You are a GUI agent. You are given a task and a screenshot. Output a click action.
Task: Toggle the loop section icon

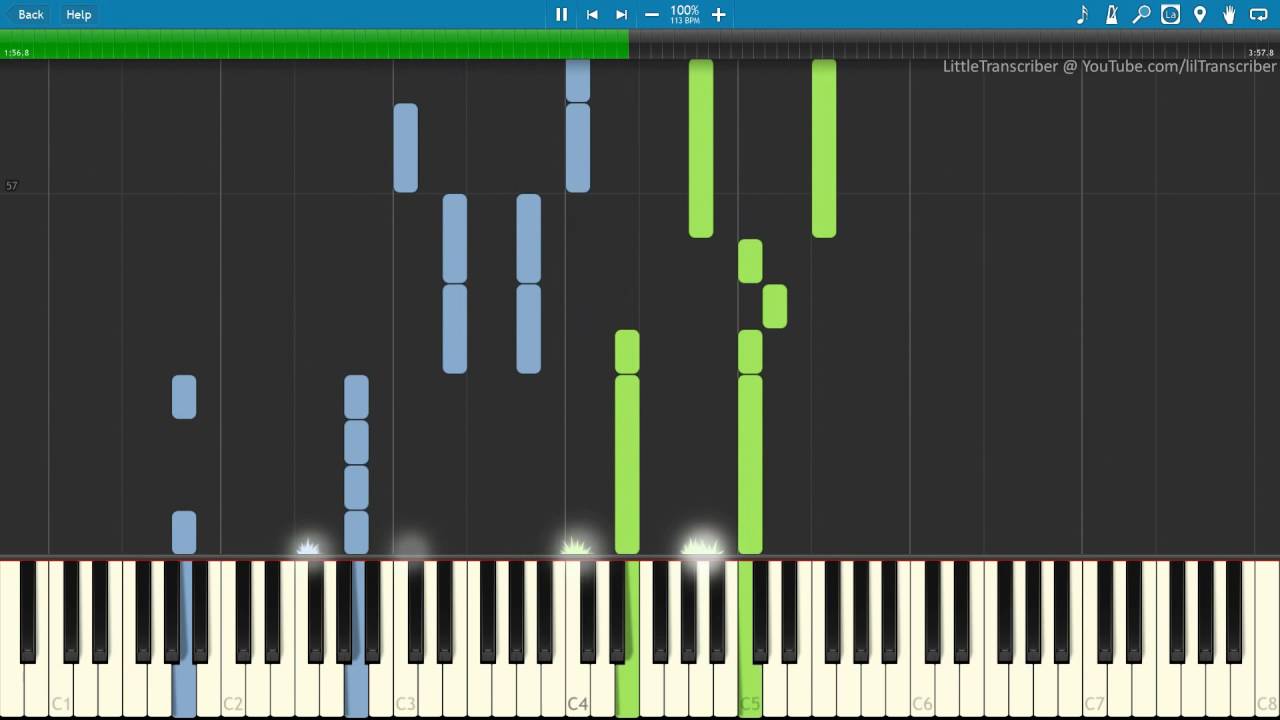coord(1259,14)
